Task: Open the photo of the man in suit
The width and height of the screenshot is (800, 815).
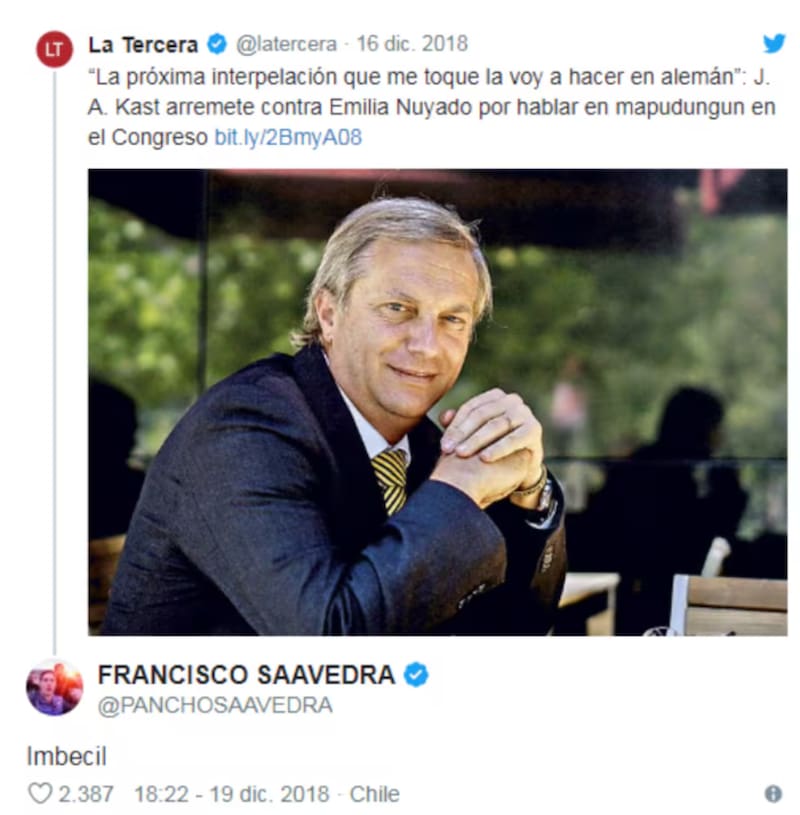Action: [437, 402]
